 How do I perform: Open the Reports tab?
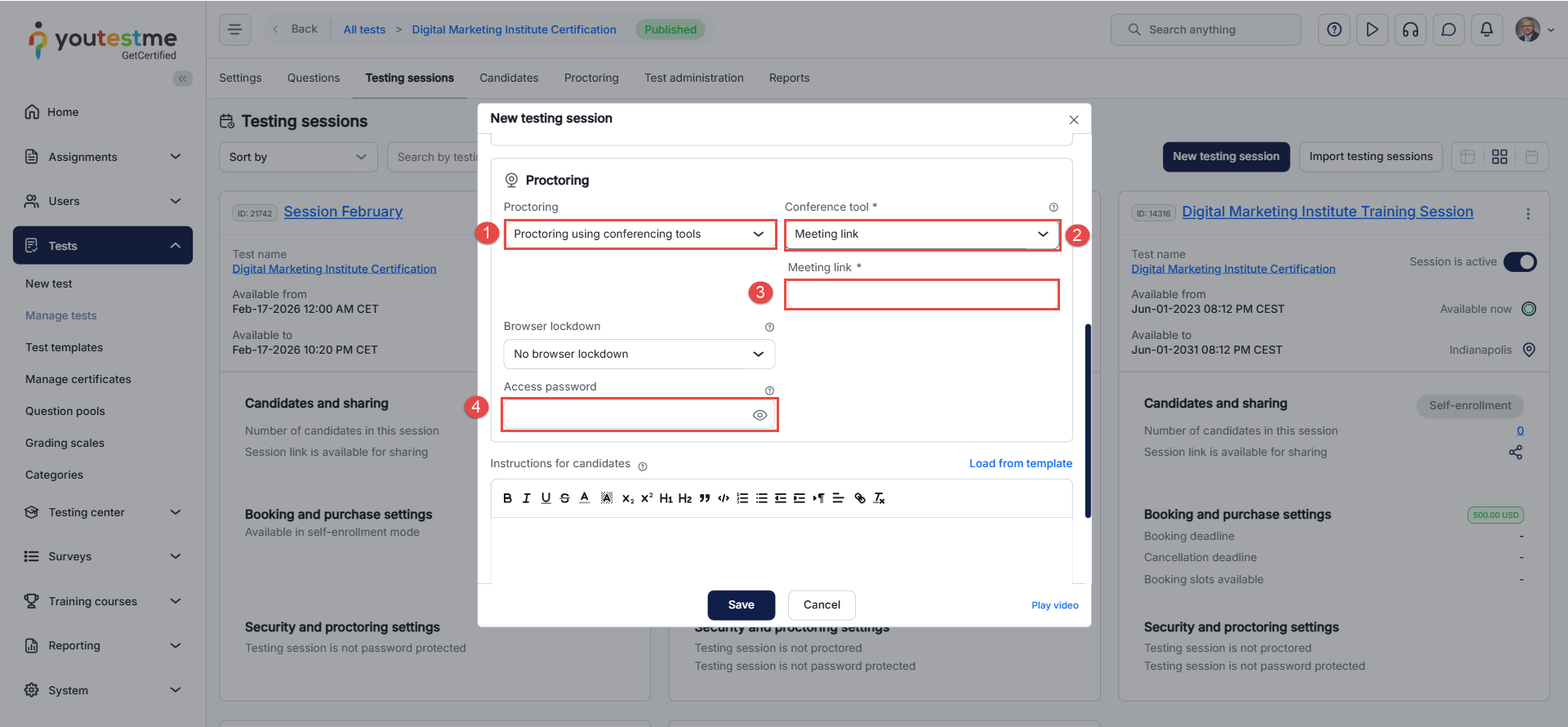pyautogui.click(x=789, y=78)
